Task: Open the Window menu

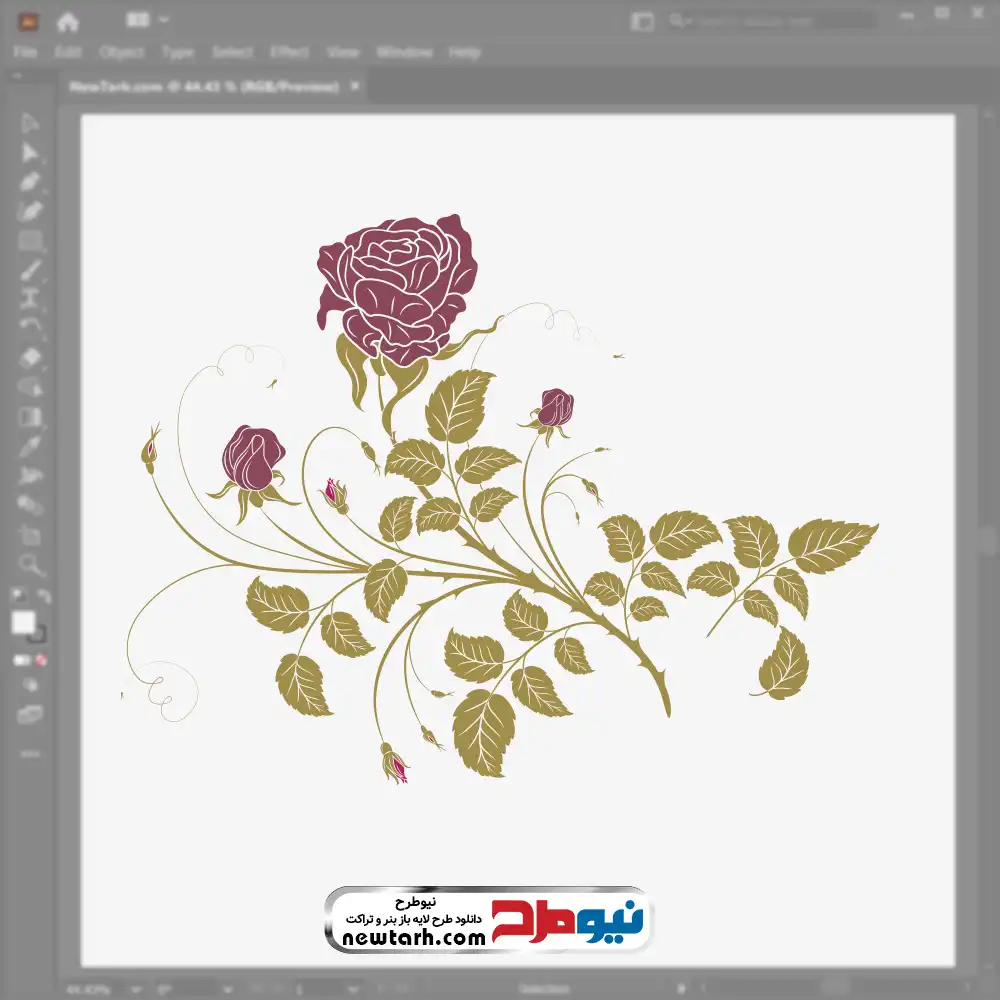Action: pyautogui.click(x=404, y=52)
